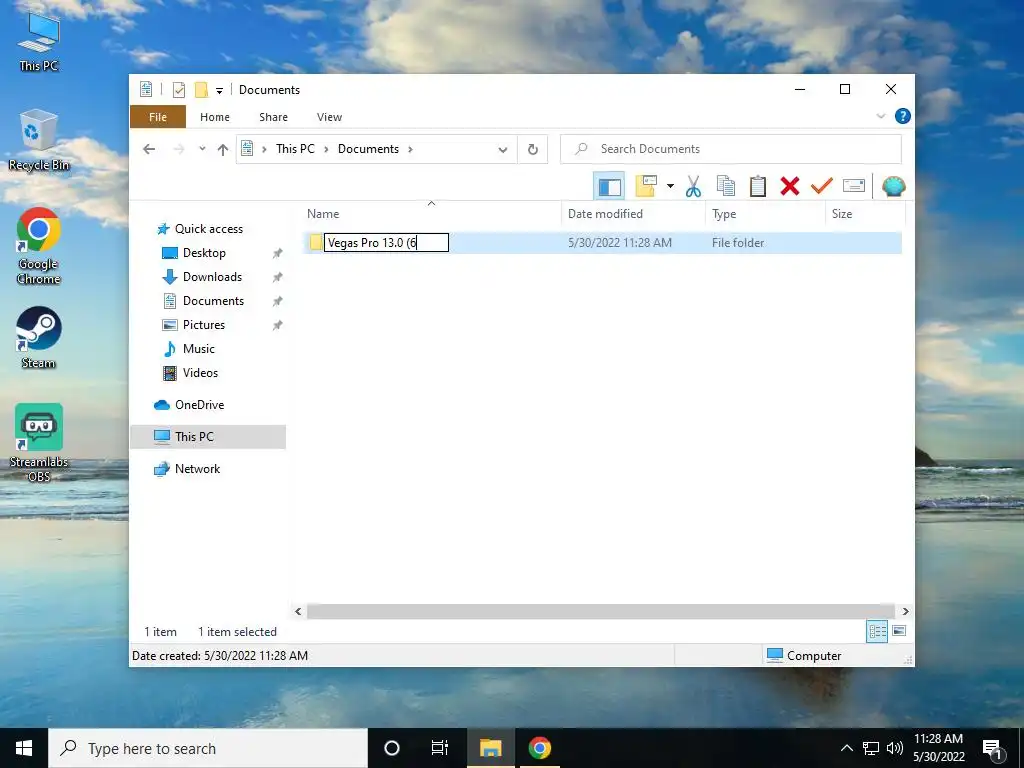Image resolution: width=1024 pixels, height=768 pixels.
Task: Click the globe shell icon in the toolbar
Action: (893, 186)
